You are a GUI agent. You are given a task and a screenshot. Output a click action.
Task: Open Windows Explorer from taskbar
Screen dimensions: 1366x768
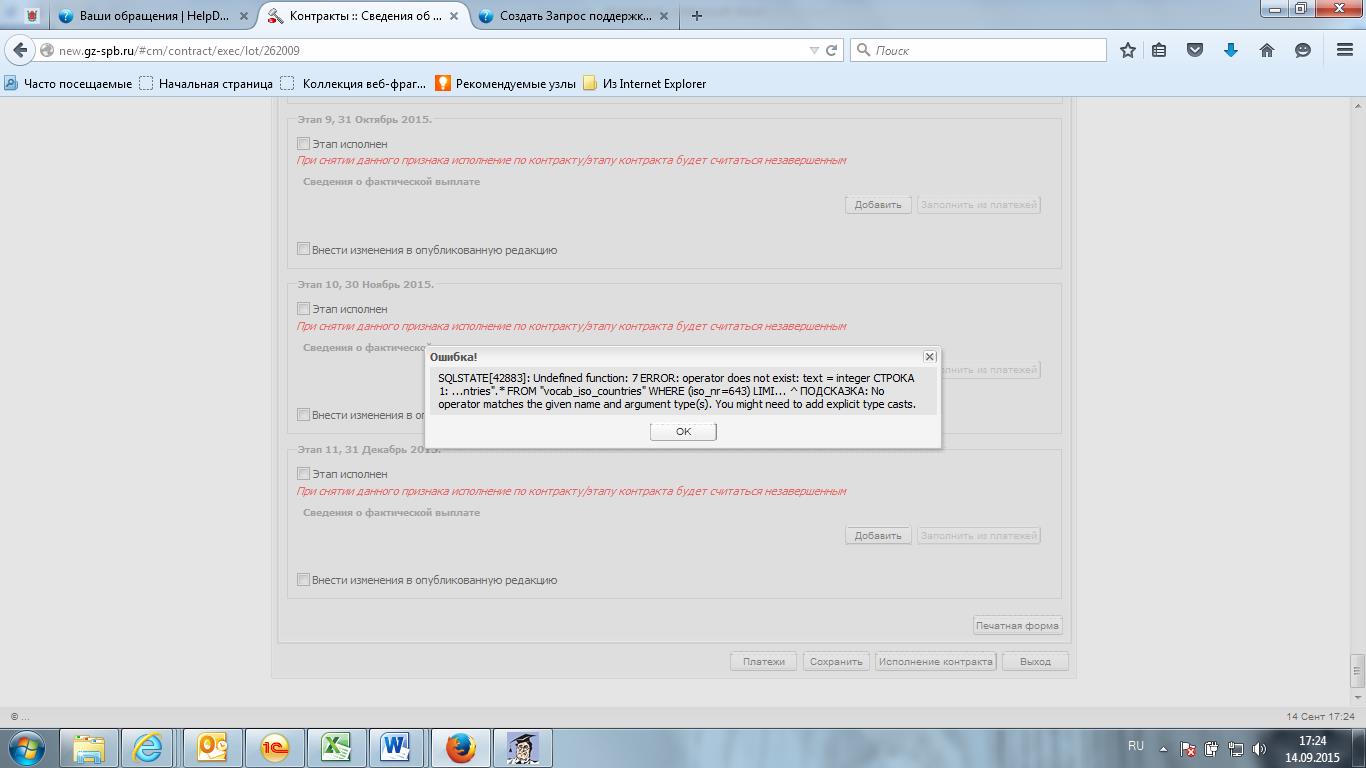[89, 748]
